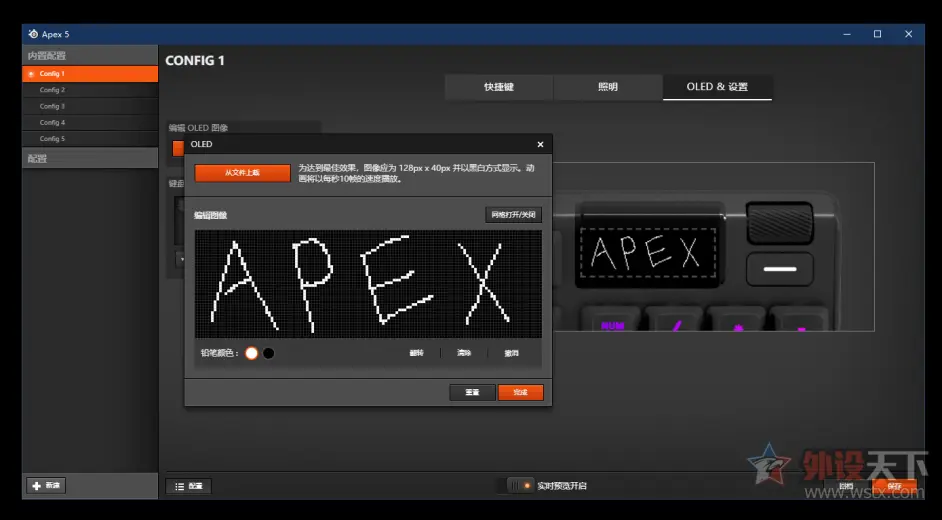
Task: Click 翻转 to invert the image
Action: (x=416, y=353)
